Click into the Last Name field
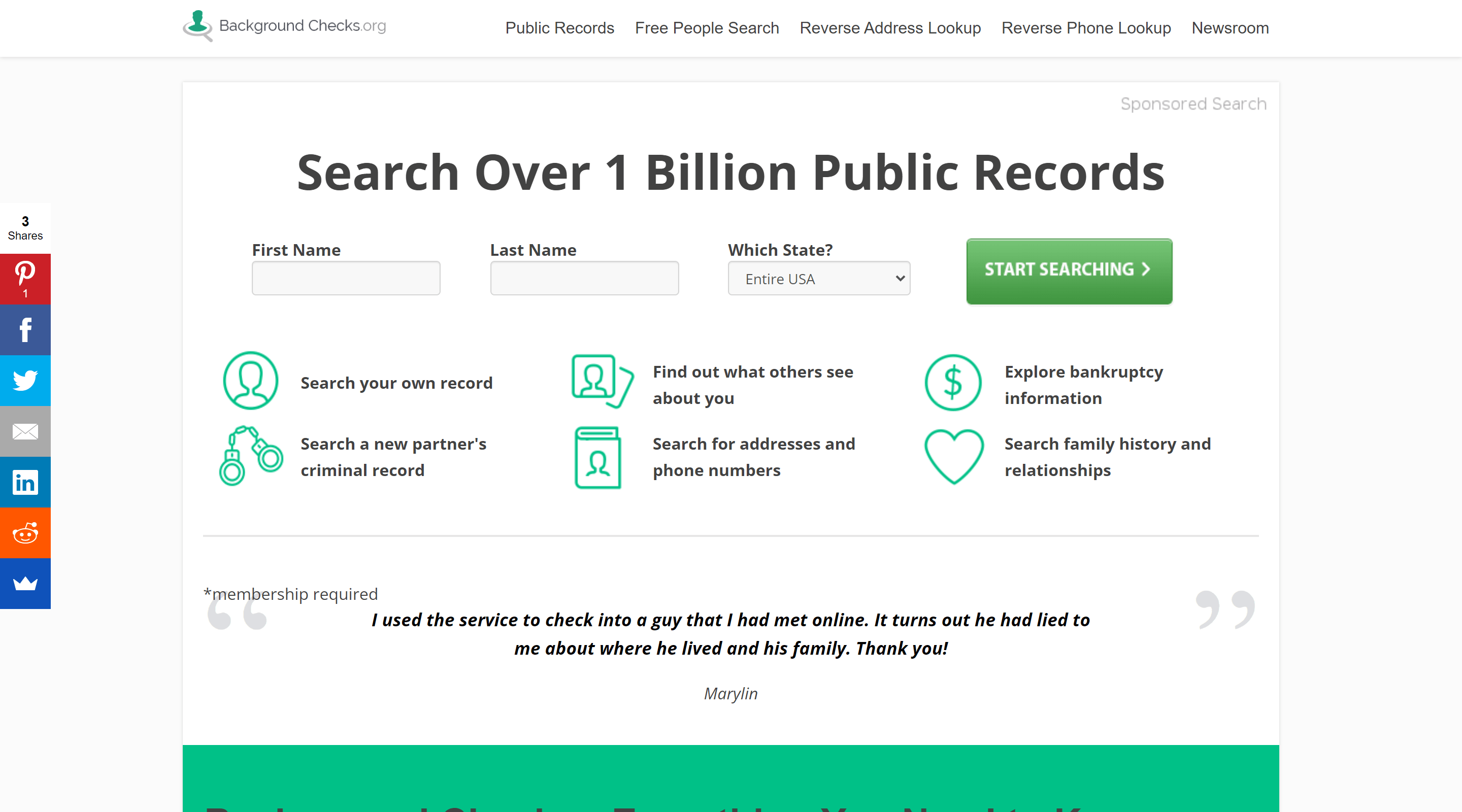The height and width of the screenshot is (812, 1462). [584, 279]
